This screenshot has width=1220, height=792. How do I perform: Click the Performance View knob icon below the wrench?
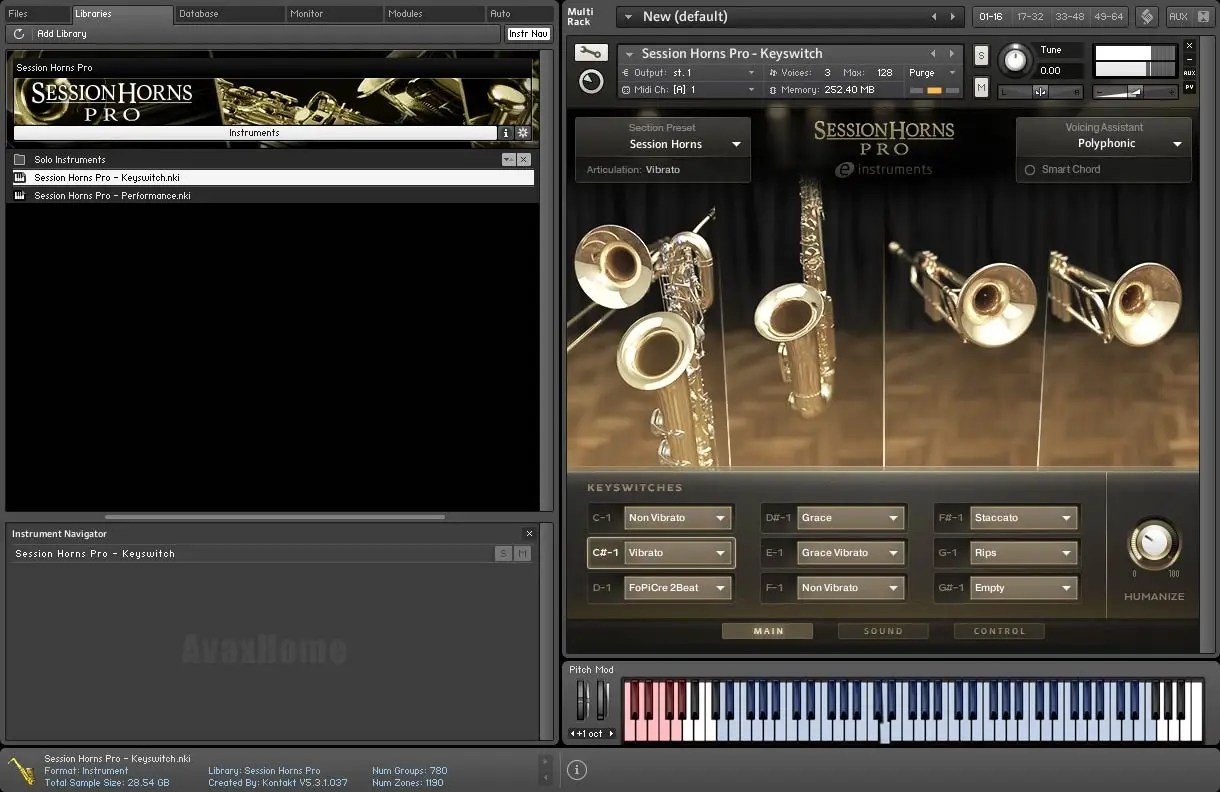pyautogui.click(x=591, y=82)
